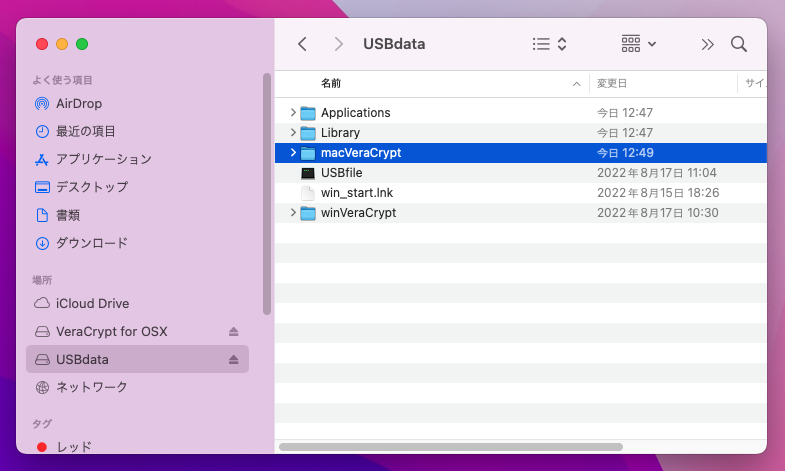785x471 pixels.
Task: Eject VeraCrypt for OSX volume
Action: click(234, 331)
